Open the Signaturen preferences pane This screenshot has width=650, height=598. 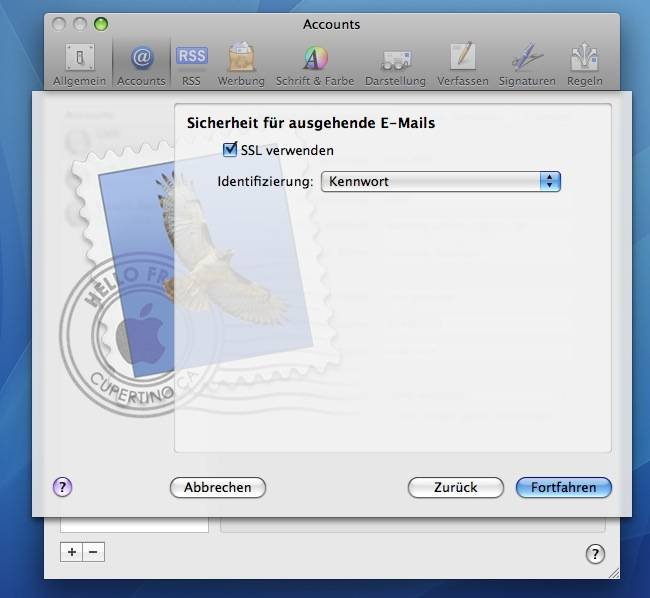click(x=525, y=64)
